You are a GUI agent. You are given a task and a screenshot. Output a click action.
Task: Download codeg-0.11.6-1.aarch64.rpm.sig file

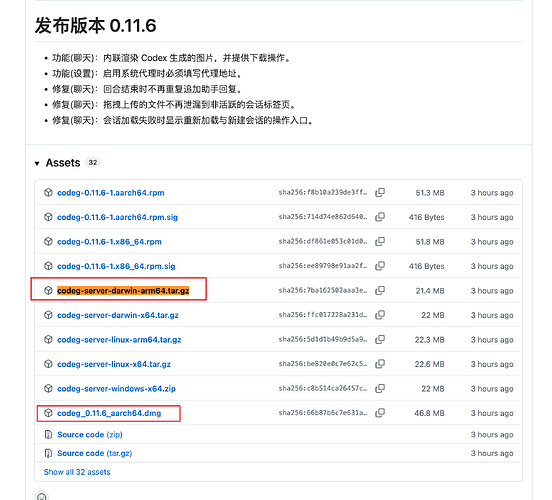click(117, 217)
